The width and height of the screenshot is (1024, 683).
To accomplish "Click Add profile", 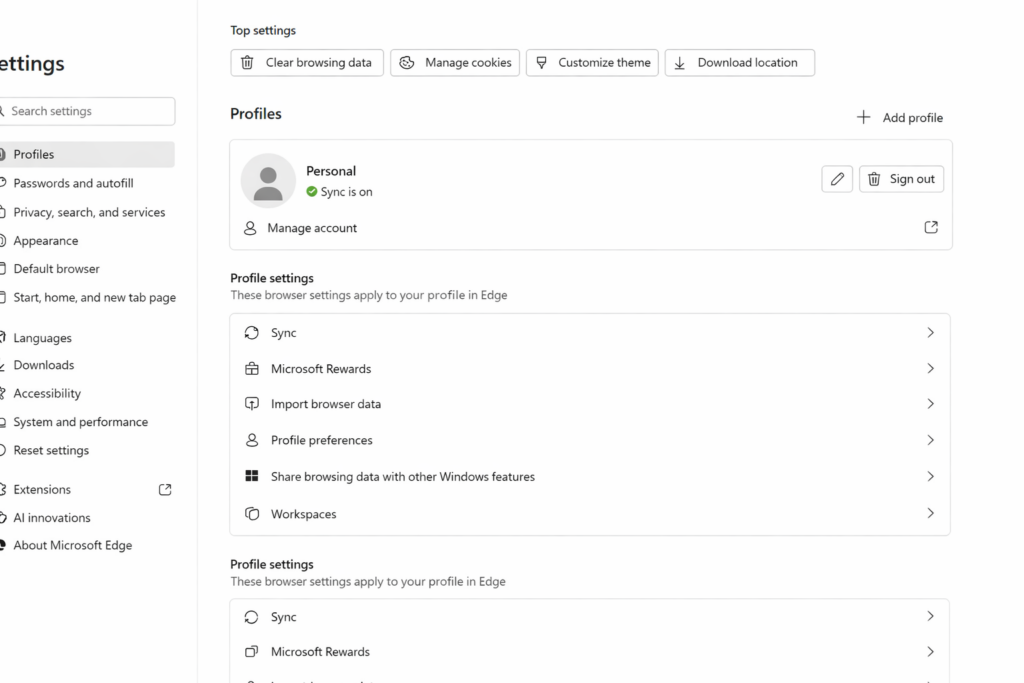I will tap(899, 117).
